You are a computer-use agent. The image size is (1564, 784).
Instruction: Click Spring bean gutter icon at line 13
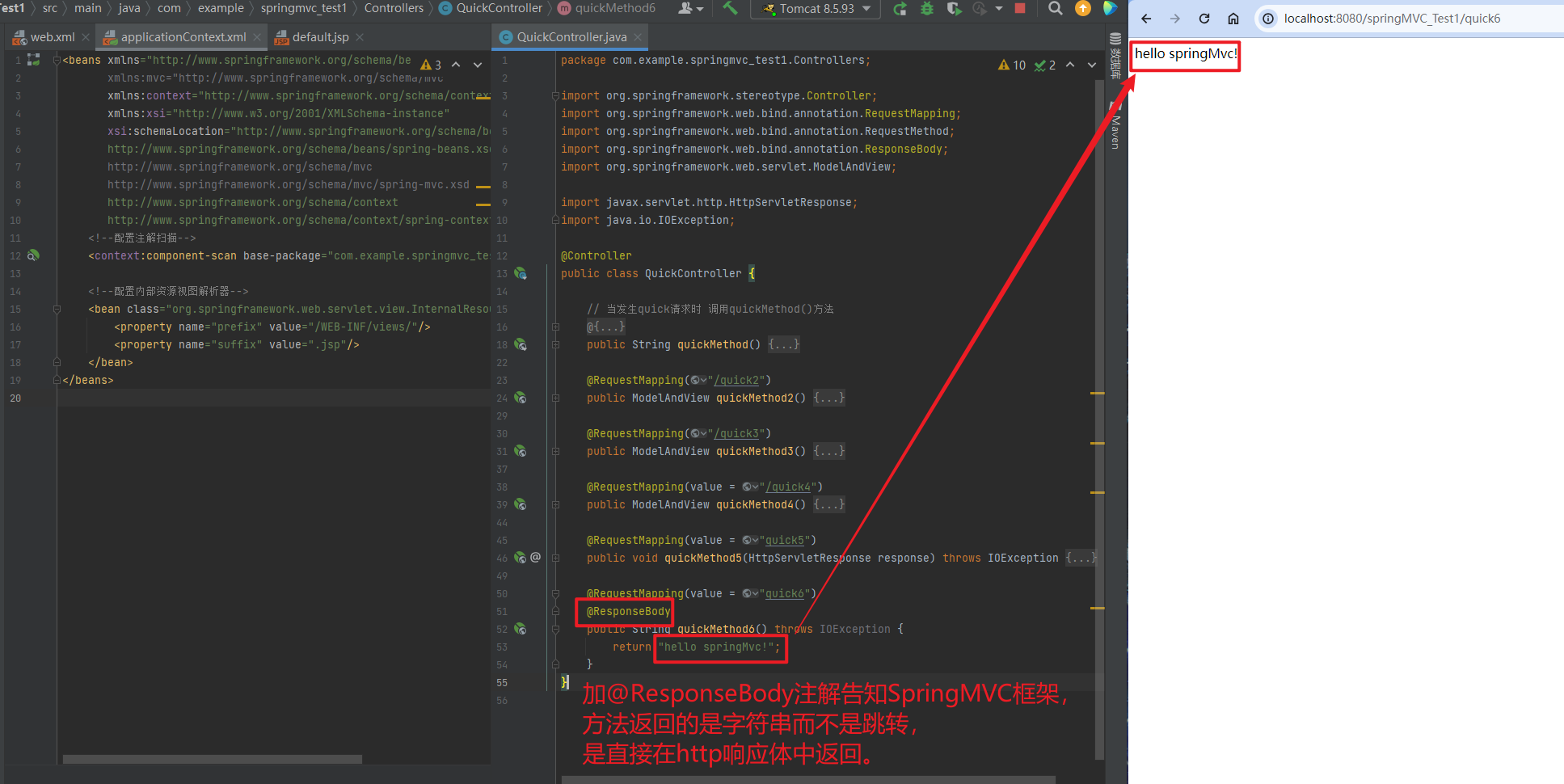pos(521,274)
